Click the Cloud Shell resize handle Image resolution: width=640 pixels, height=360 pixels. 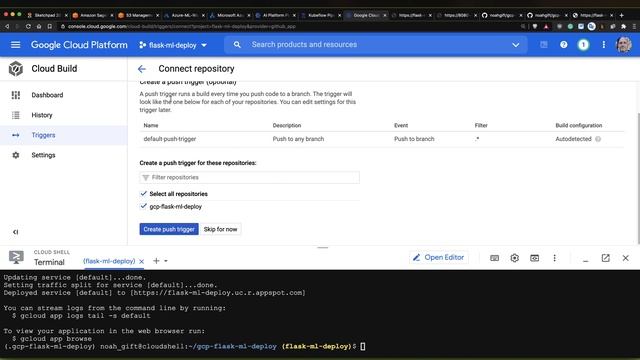322,247
